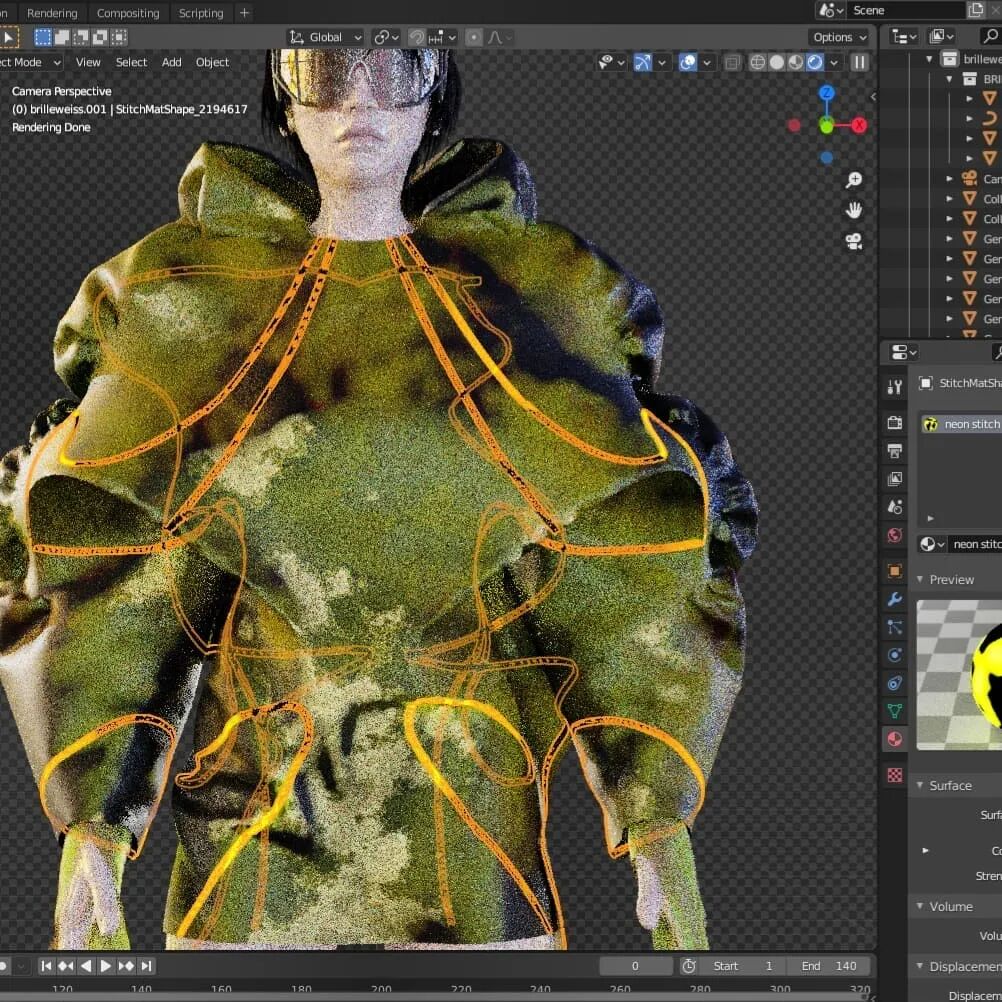Choose subtract selection mode icon
The image size is (1002, 1002).
pos(81,38)
